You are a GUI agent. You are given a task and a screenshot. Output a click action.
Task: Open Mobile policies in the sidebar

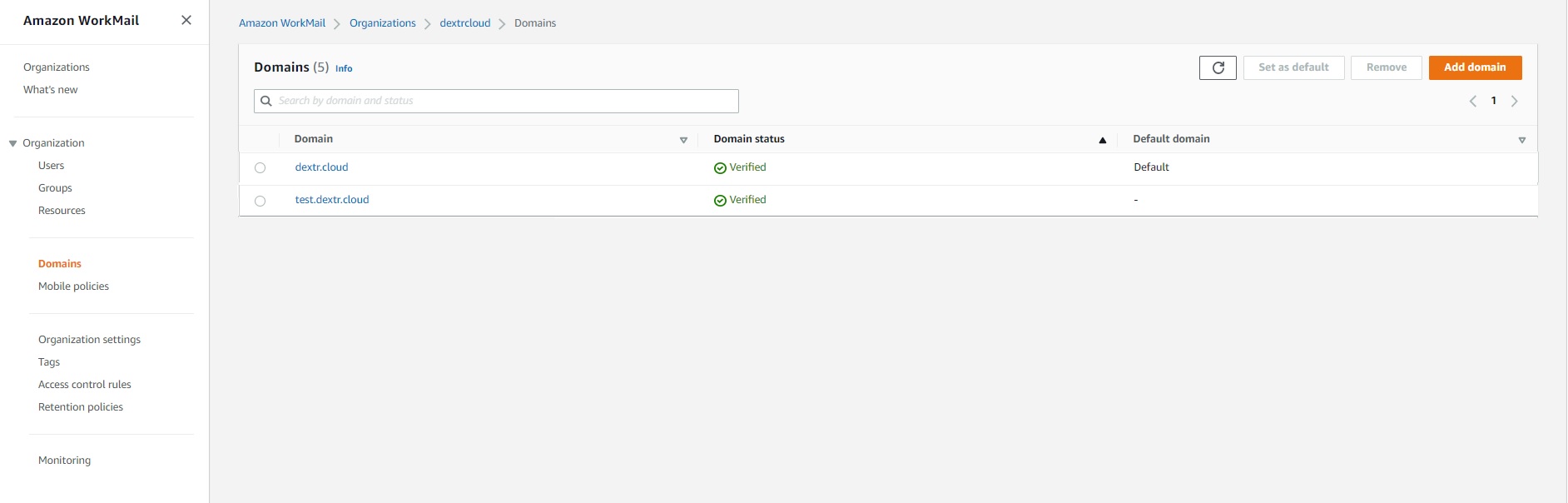coord(73,286)
